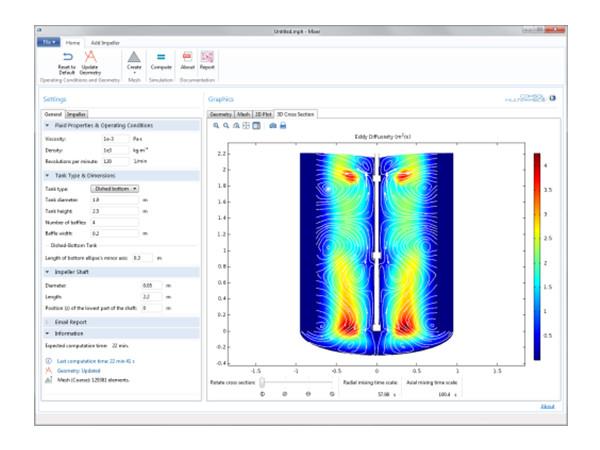Click the Viscosity input field
Image resolution: width=600 pixels, height=450 pixels.
pyautogui.click(x=116, y=139)
